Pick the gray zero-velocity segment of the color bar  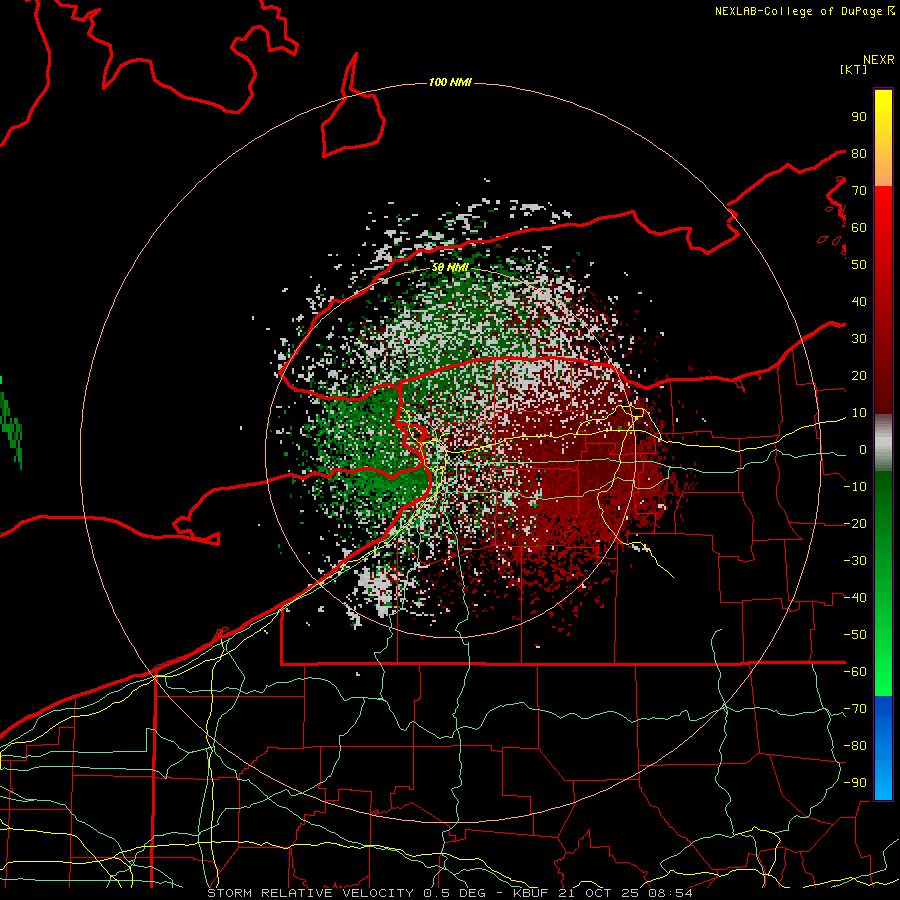point(883,443)
